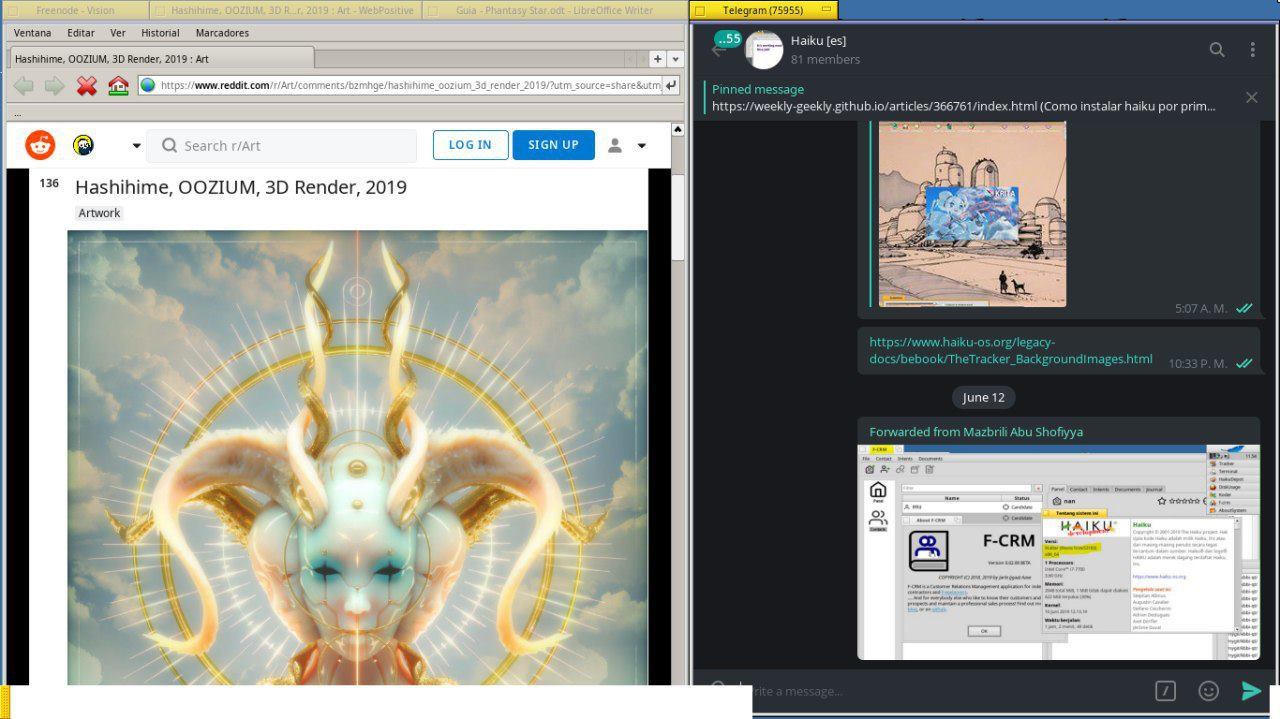
Task: Click the 81 members subtitle
Action: point(825,59)
